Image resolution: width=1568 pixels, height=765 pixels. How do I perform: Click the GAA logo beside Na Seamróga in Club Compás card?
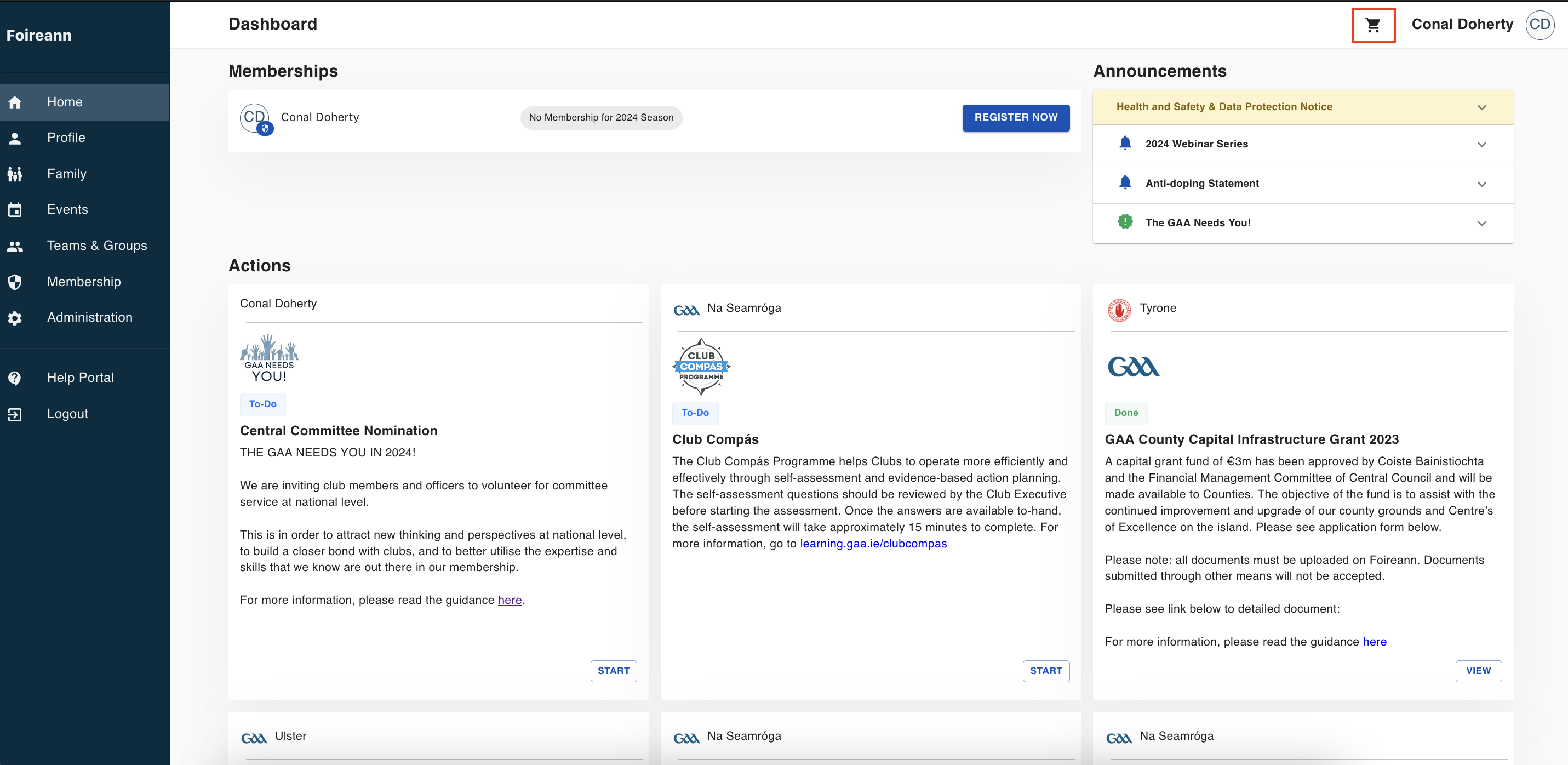(686, 310)
